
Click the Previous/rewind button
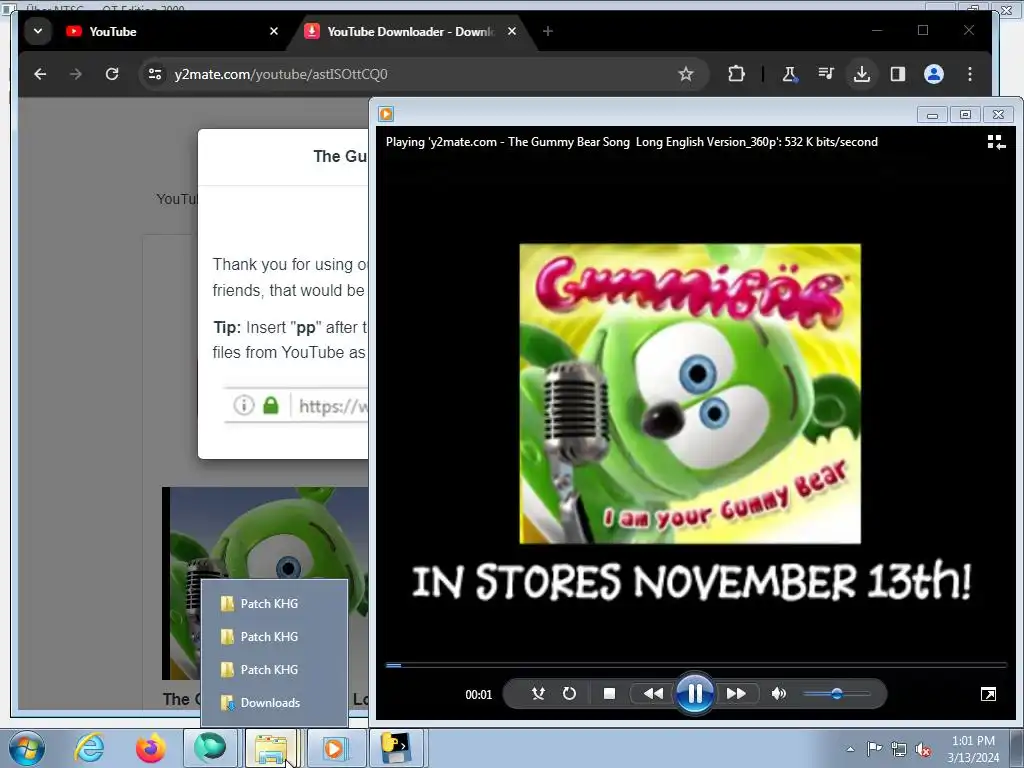point(653,694)
